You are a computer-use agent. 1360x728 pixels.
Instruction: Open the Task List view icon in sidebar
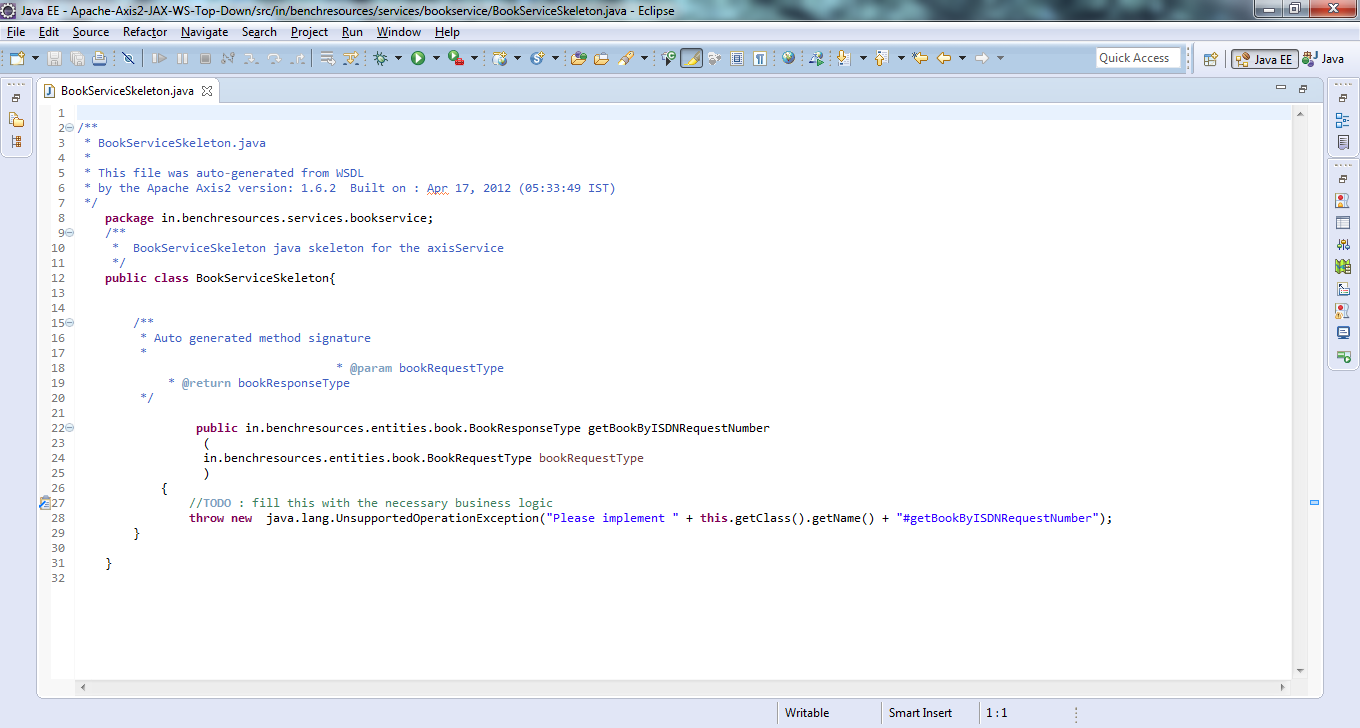1343,143
